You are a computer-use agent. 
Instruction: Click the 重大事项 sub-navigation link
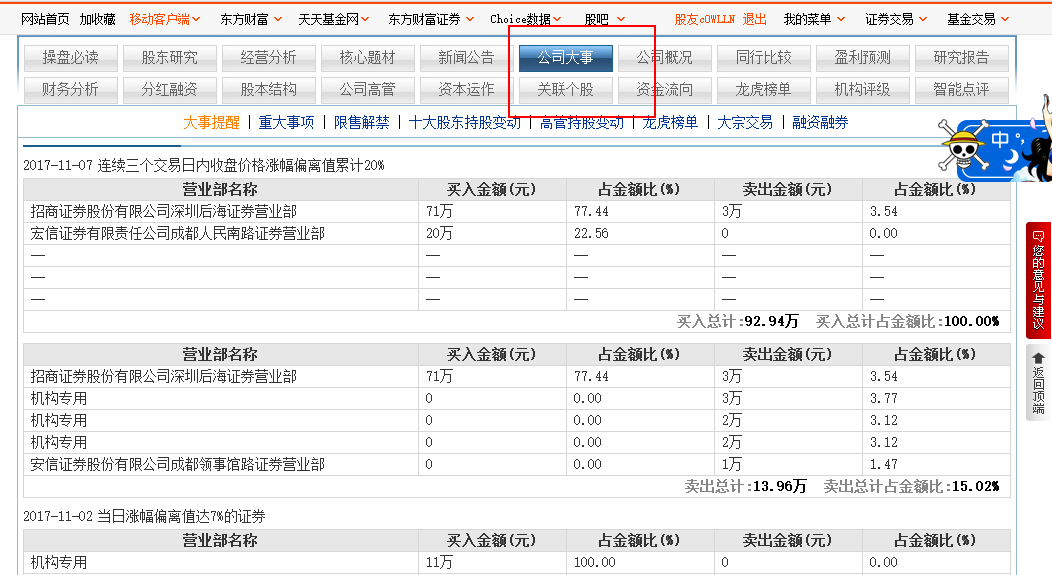point(286,123)
